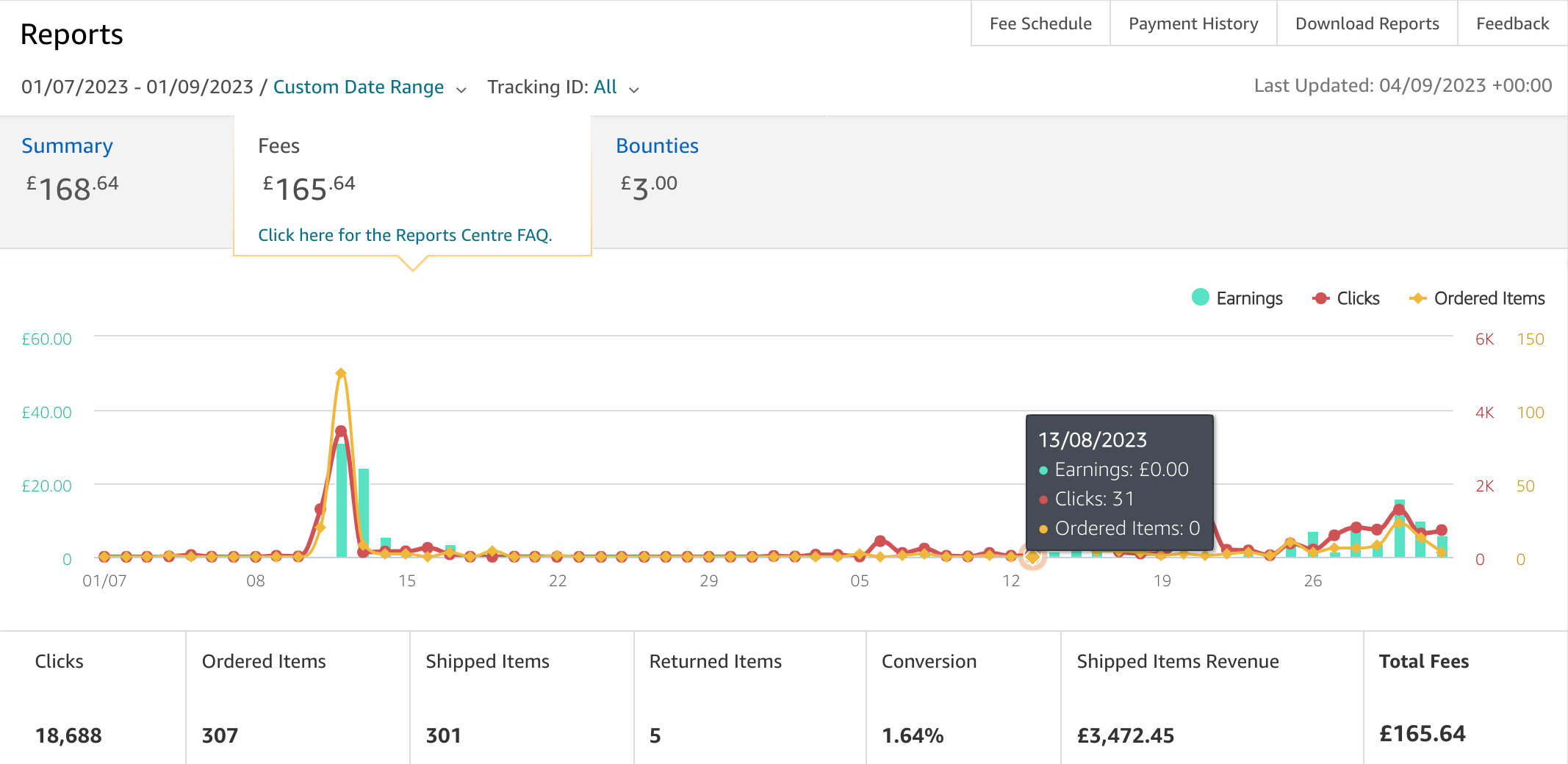Screen dimensions: 1568x764
Task: Select the Summary tab
Action: click(67, 145)
